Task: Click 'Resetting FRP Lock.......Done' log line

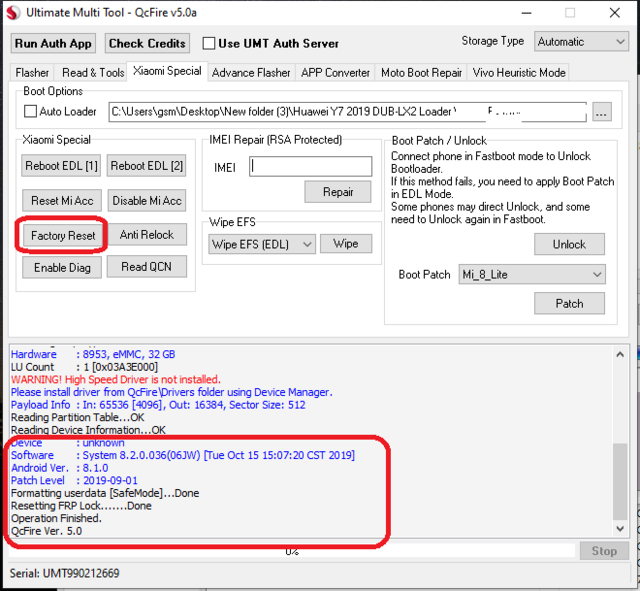Action: tap(81, 506)
